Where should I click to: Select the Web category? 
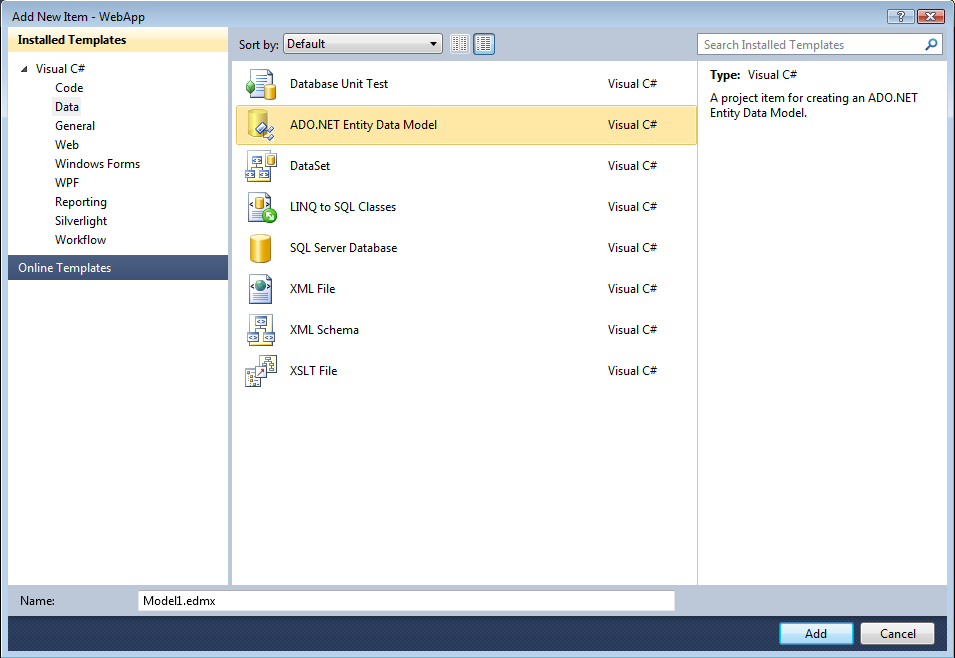coord(67,144)
